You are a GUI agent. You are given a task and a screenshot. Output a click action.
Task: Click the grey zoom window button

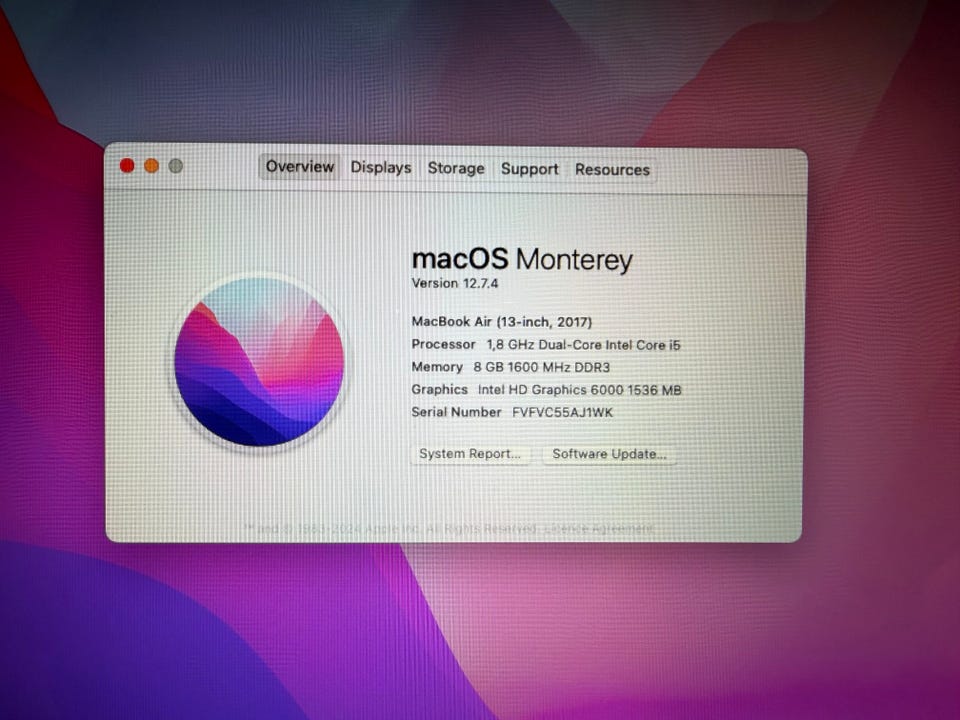(176, 166)
